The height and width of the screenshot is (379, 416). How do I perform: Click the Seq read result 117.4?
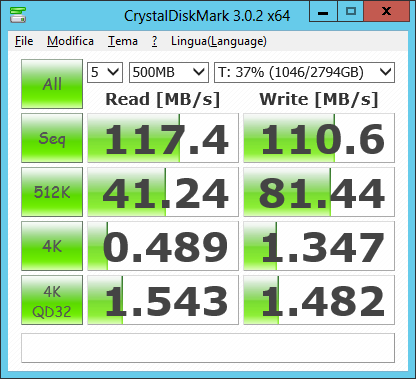(x=163, y=138)
